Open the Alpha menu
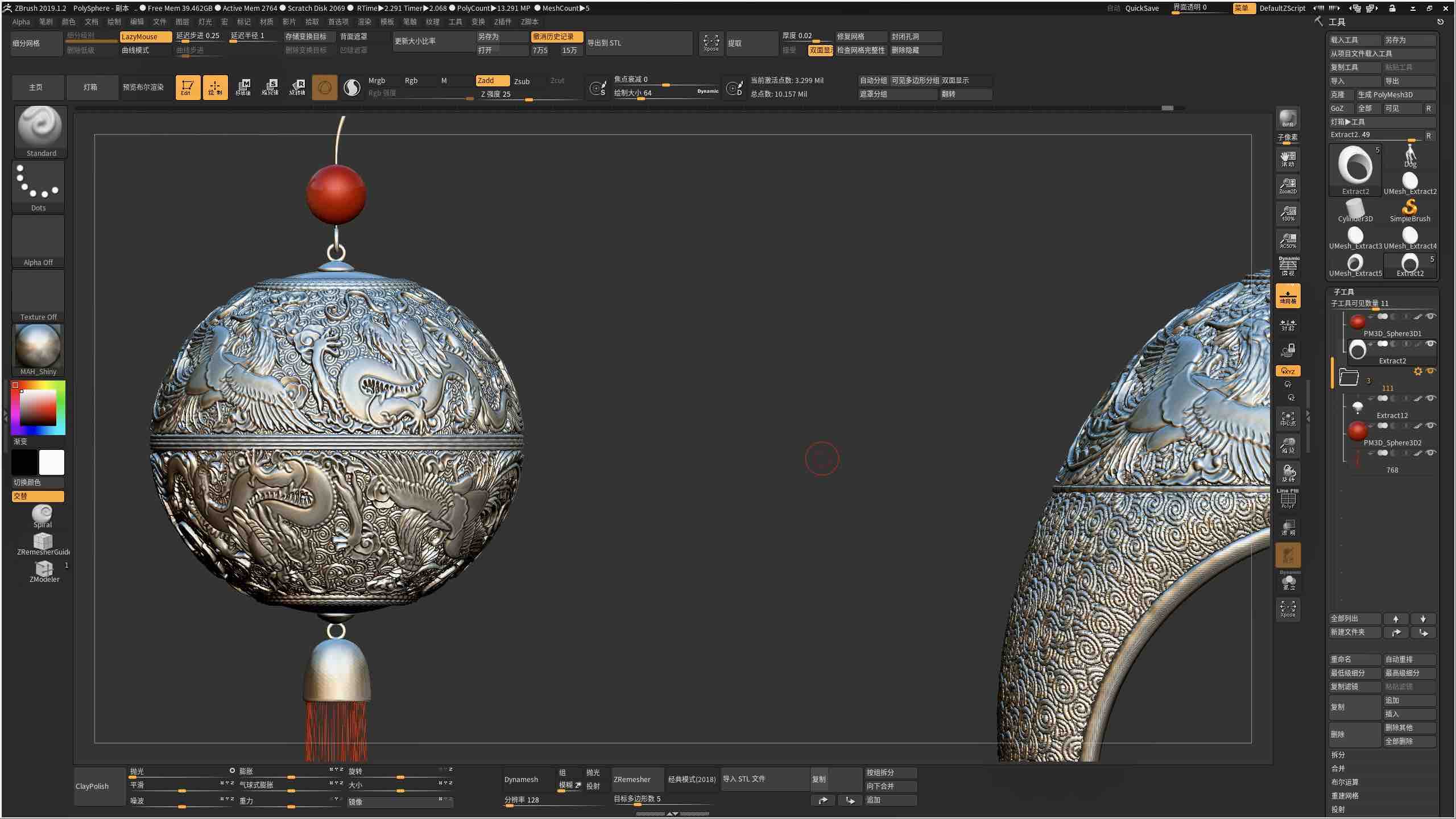This screenshot has width=1456, height=819. 20,22
